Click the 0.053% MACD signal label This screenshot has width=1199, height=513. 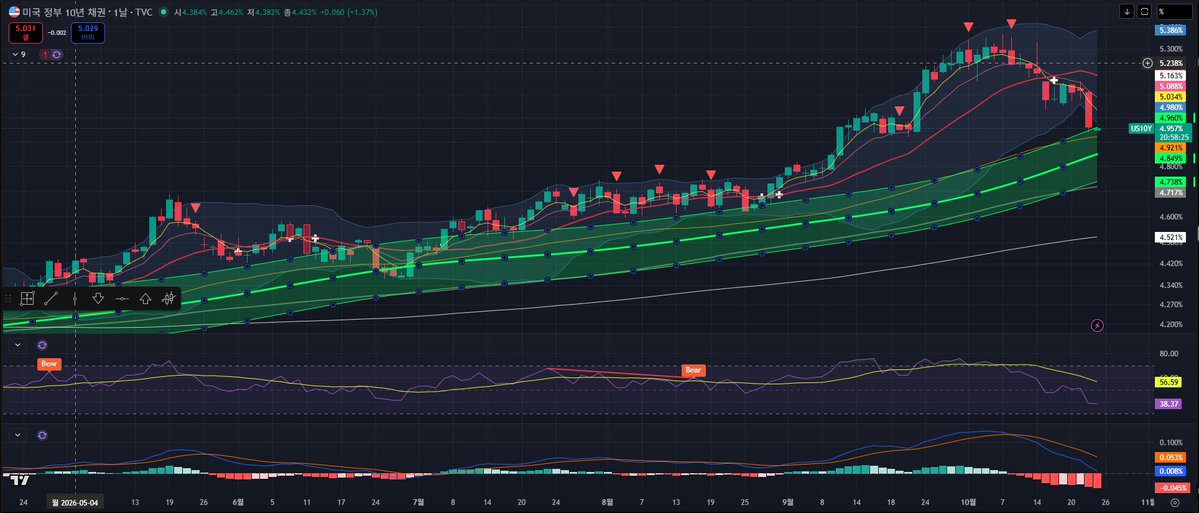pos(1171,457)
